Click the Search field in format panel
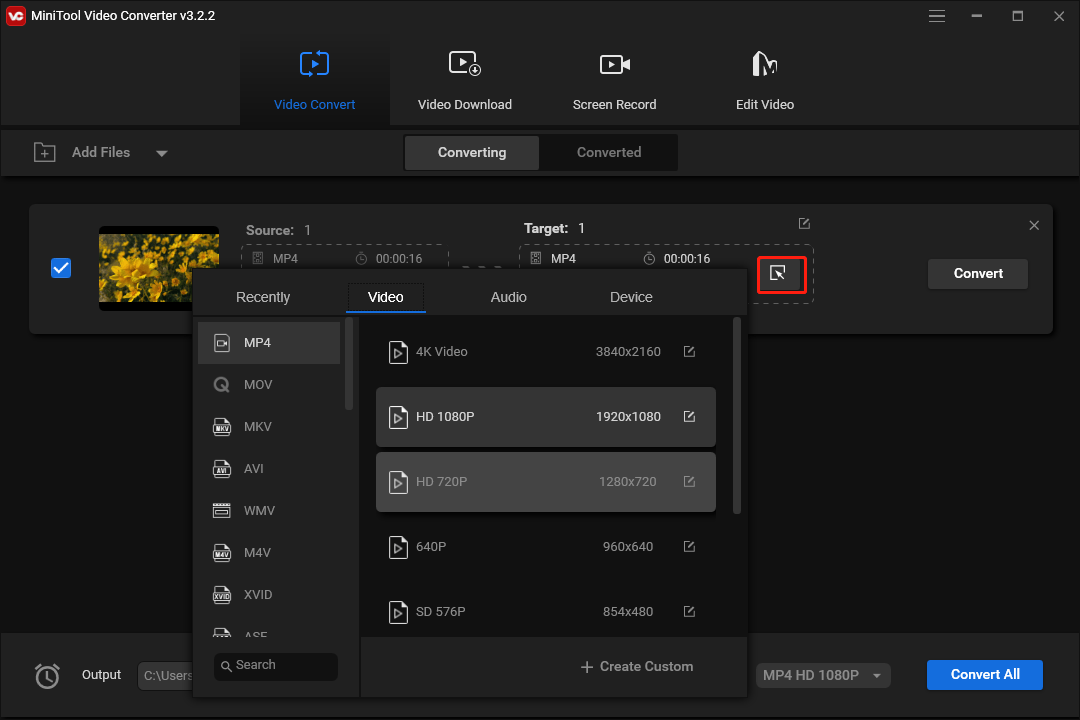Screen dimensions: 1080x720 click(x=275, y=666)
